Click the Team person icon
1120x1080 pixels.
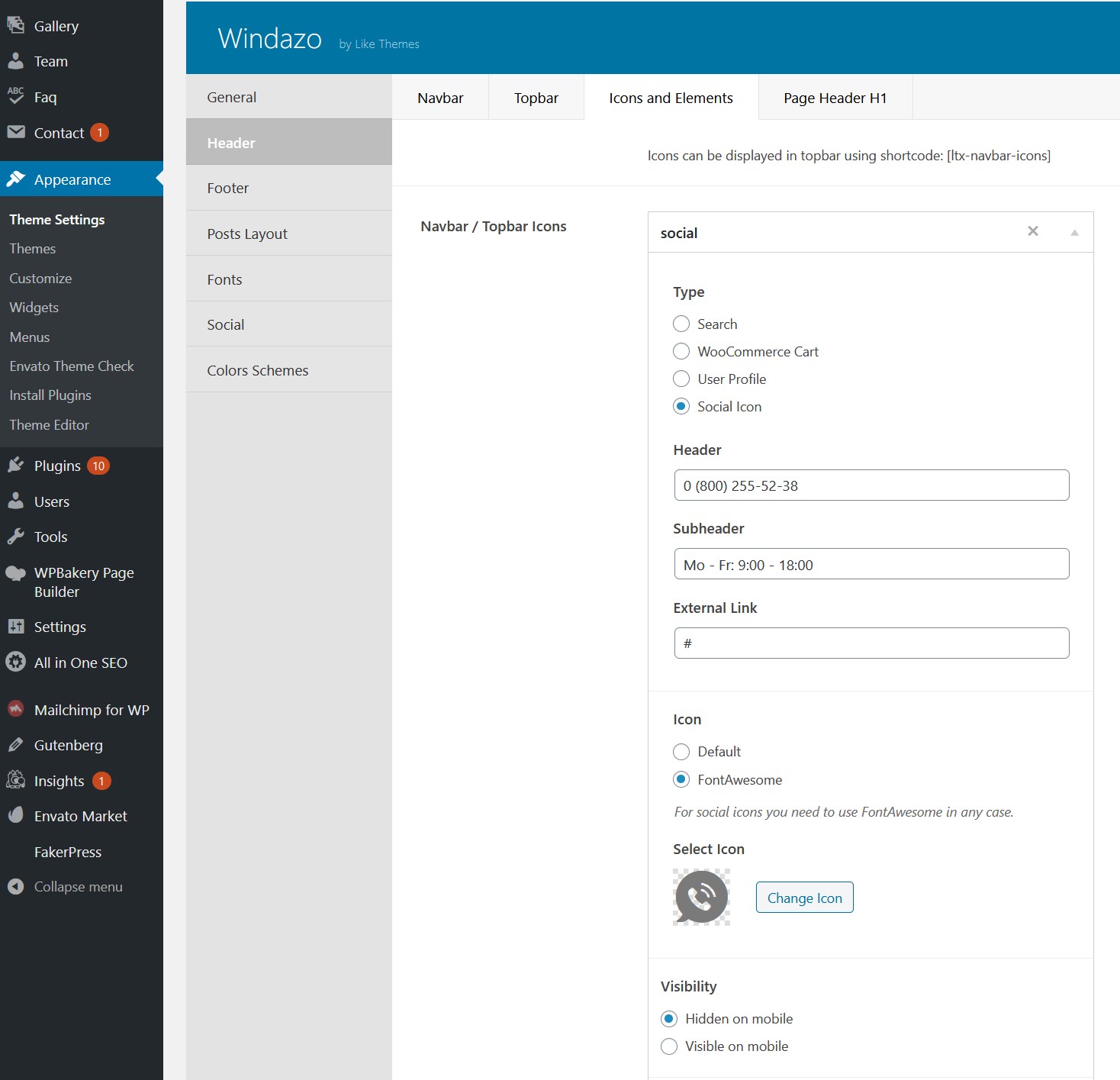coord(15,61)
